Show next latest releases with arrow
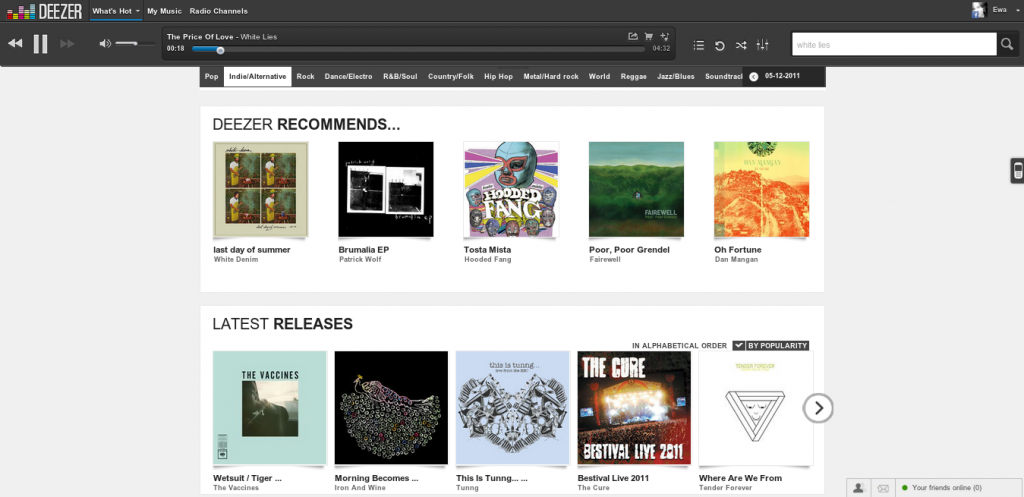The image size is (1024, 497). 818,409
